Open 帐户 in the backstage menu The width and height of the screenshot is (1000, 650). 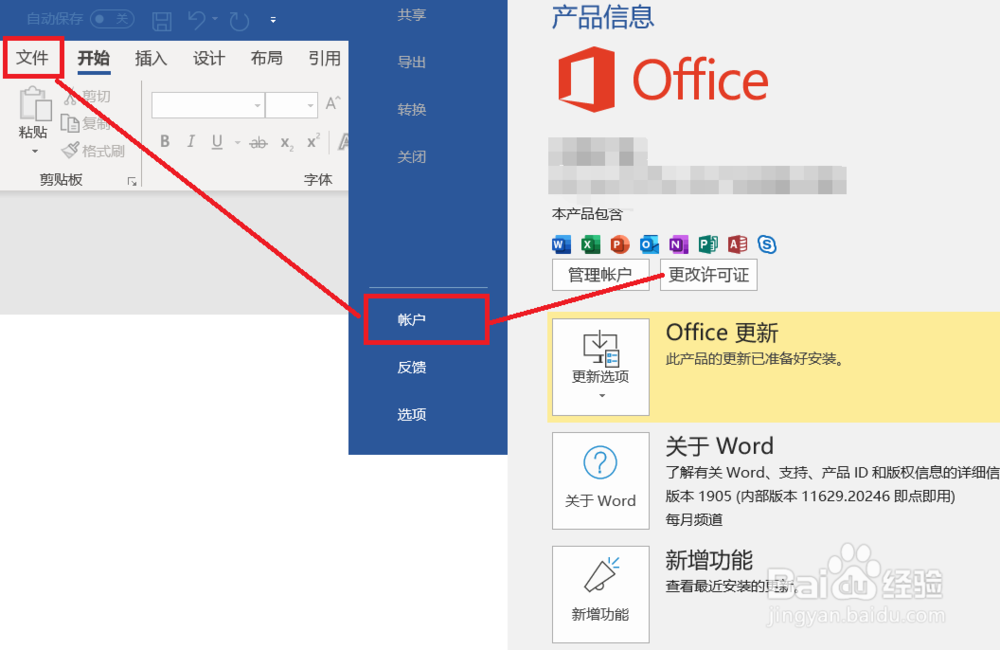point(411,320)
